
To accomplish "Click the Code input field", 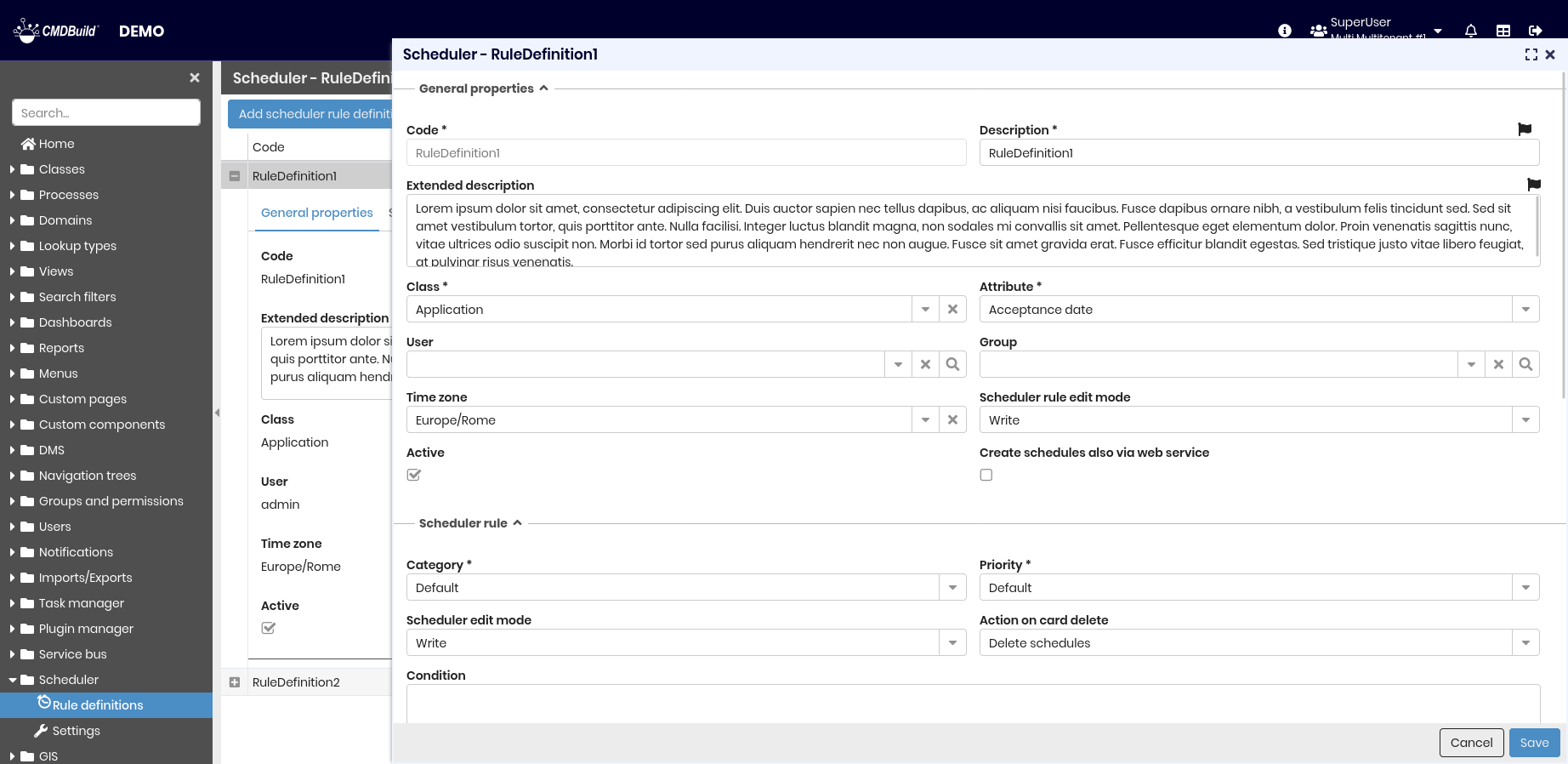I will pyautogui.click(x=686, y=153).
